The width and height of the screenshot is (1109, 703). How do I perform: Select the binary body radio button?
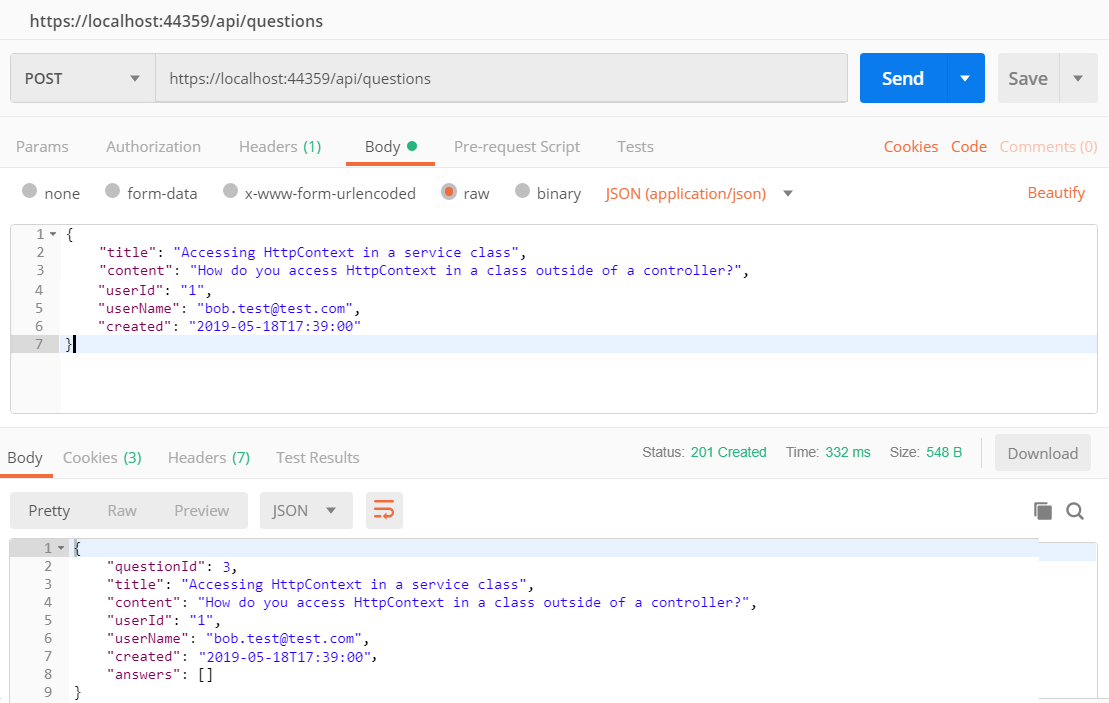point(523,192)
